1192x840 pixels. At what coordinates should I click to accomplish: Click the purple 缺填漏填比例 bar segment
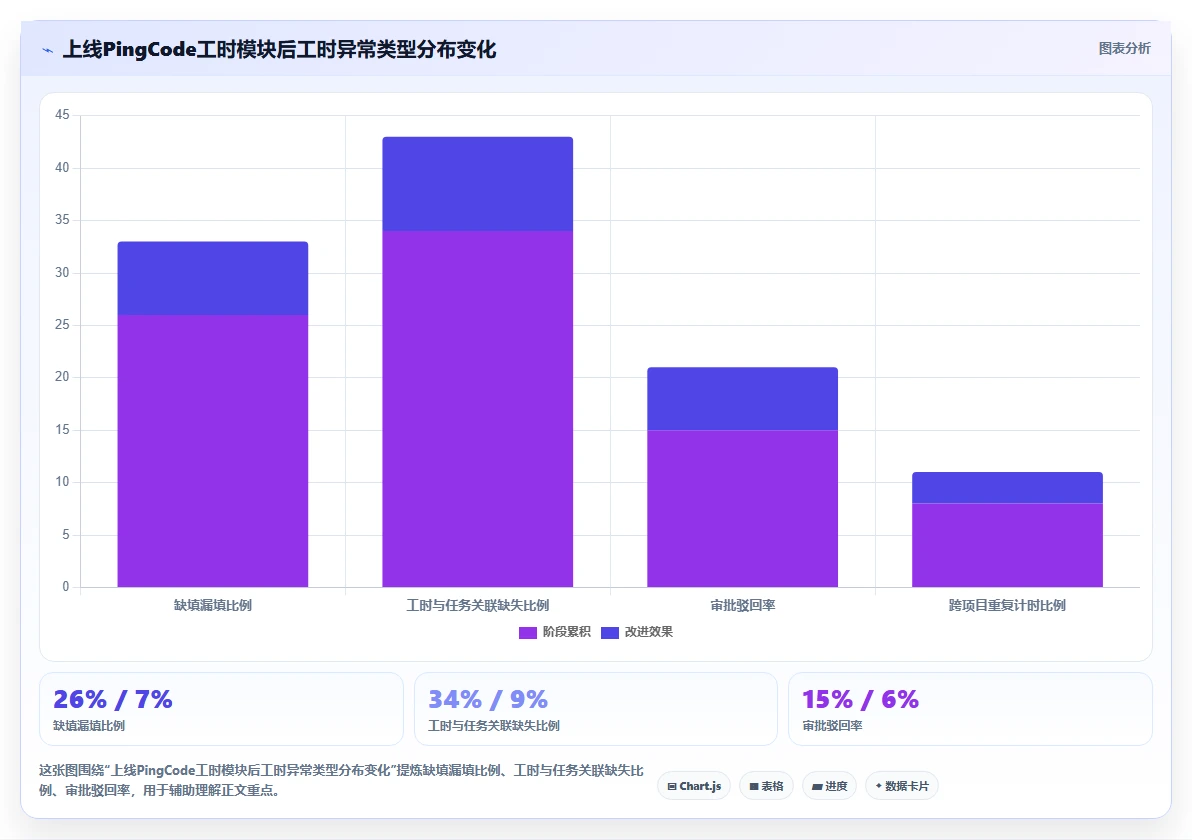(x=213, y=451)
